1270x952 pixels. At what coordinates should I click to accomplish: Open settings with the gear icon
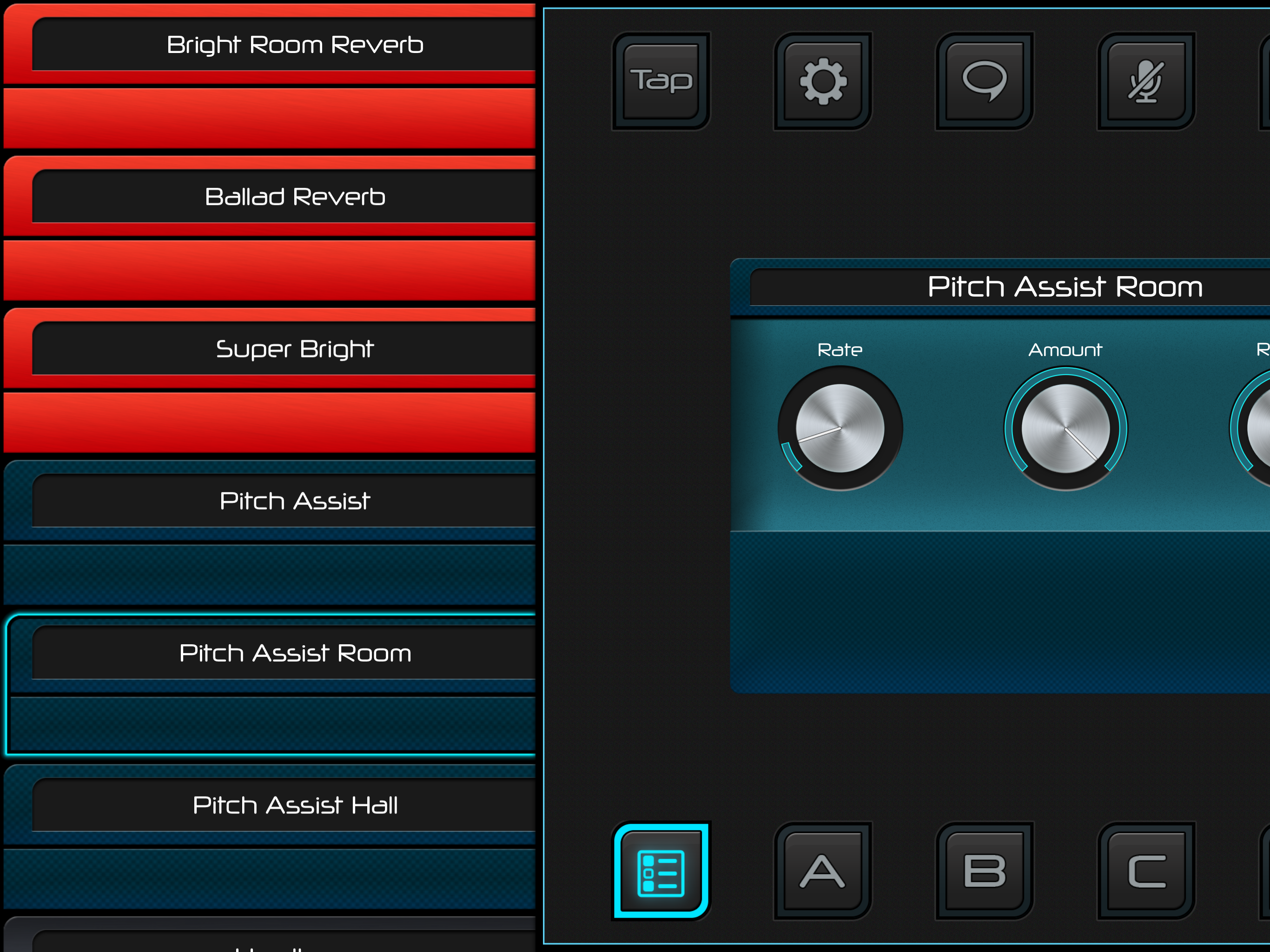tap(823, 81)
